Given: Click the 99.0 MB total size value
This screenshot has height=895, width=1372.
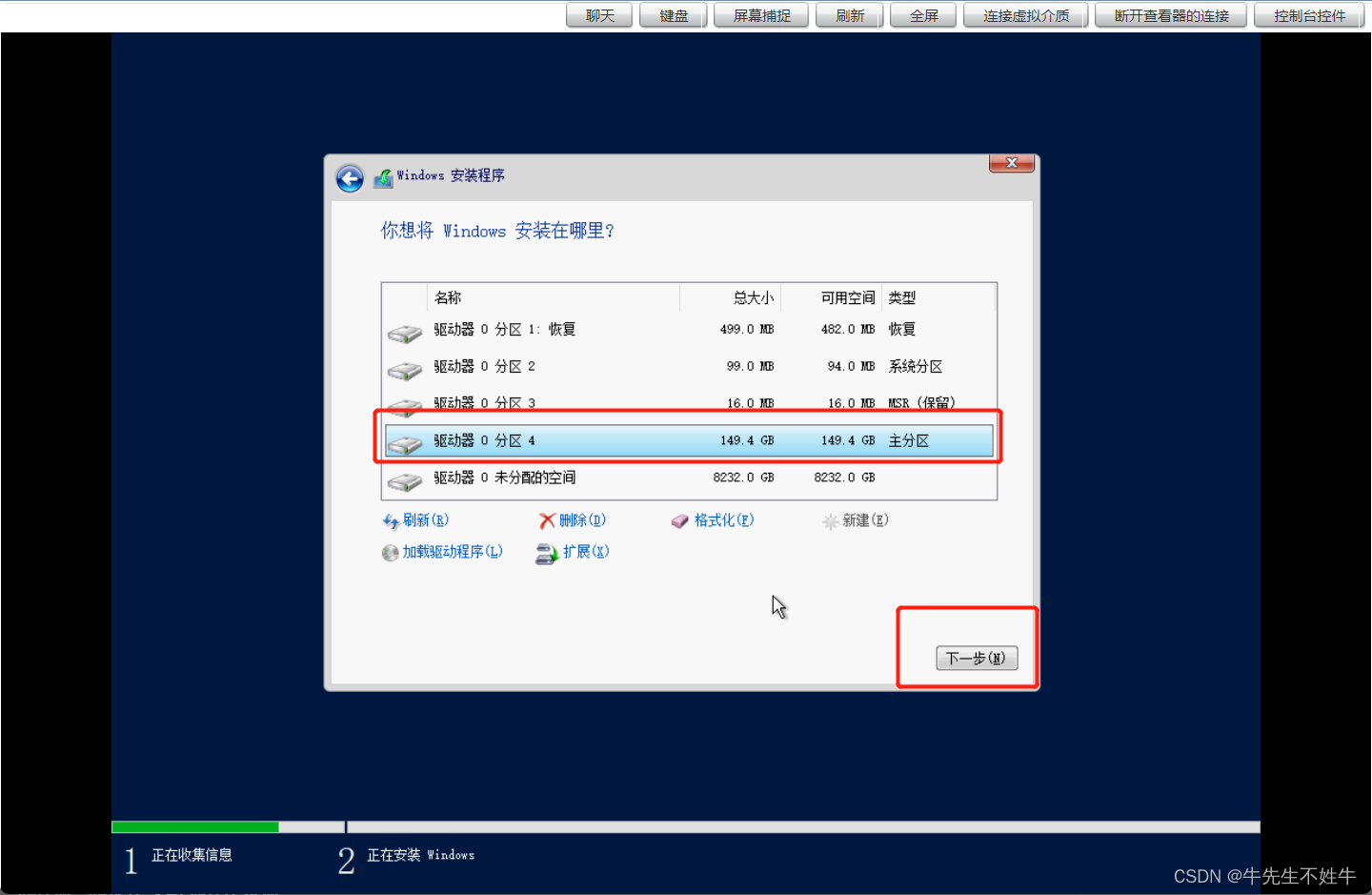Looking at the screenshot, I should (750, 367).
